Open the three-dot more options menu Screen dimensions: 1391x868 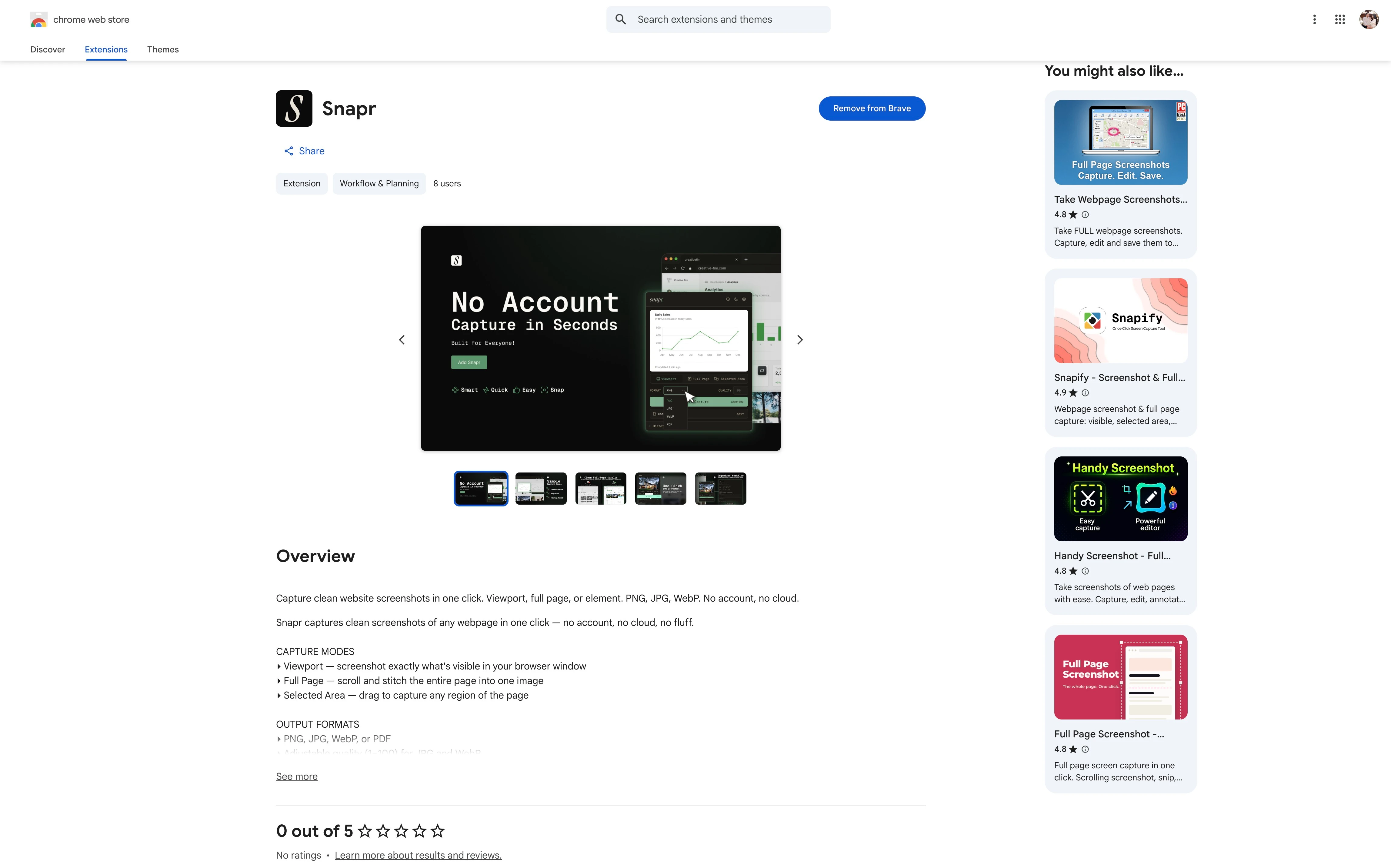pos(1314,19)
